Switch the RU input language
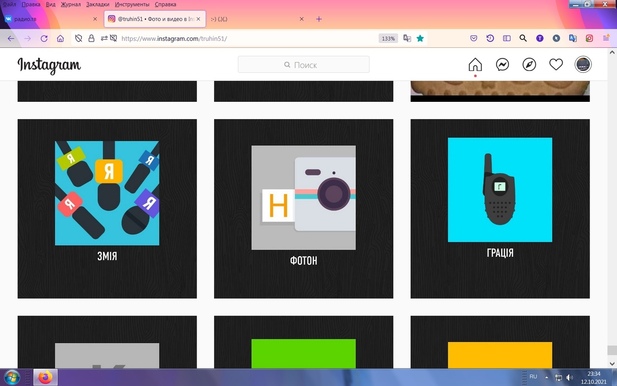The height and width of the screenshot is (386, 617). coord(533,377)
